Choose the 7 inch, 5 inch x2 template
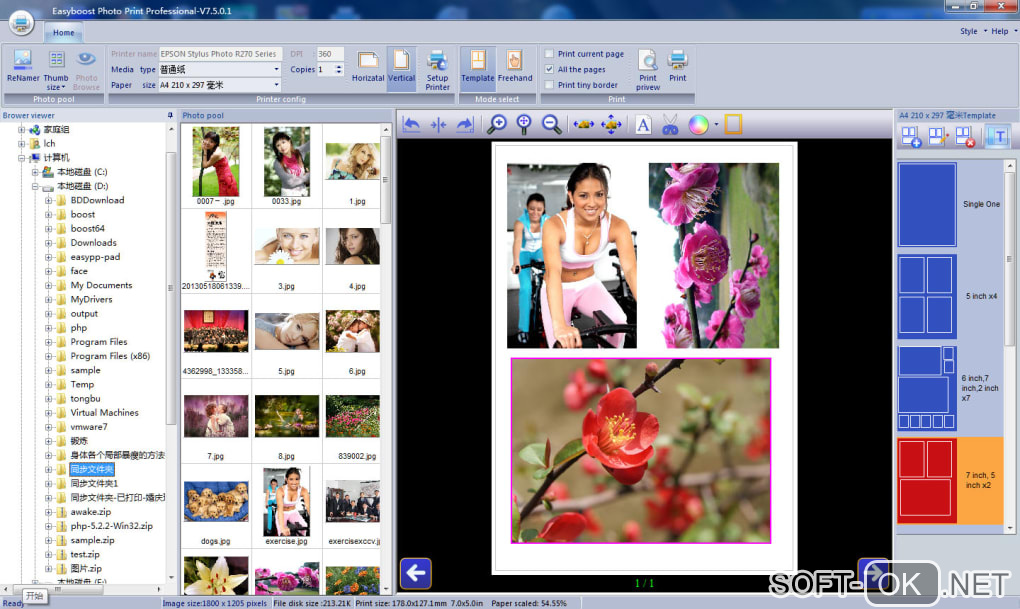1020x609 pixels. coord(950,481)
